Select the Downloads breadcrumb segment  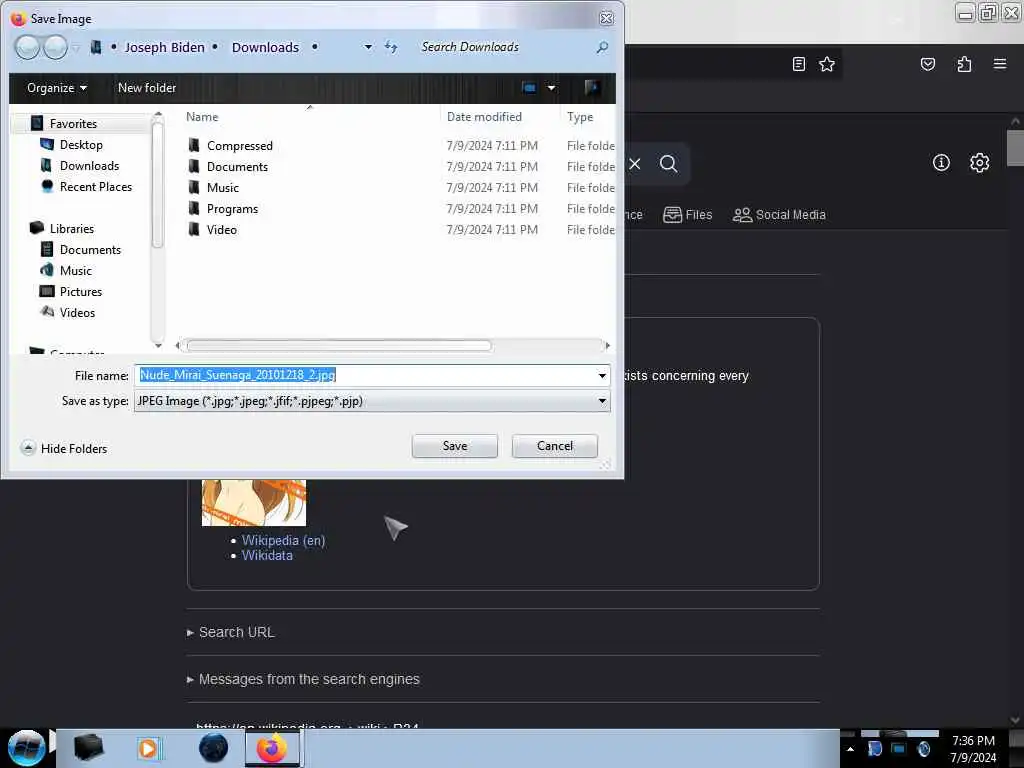tap(265, 47)
